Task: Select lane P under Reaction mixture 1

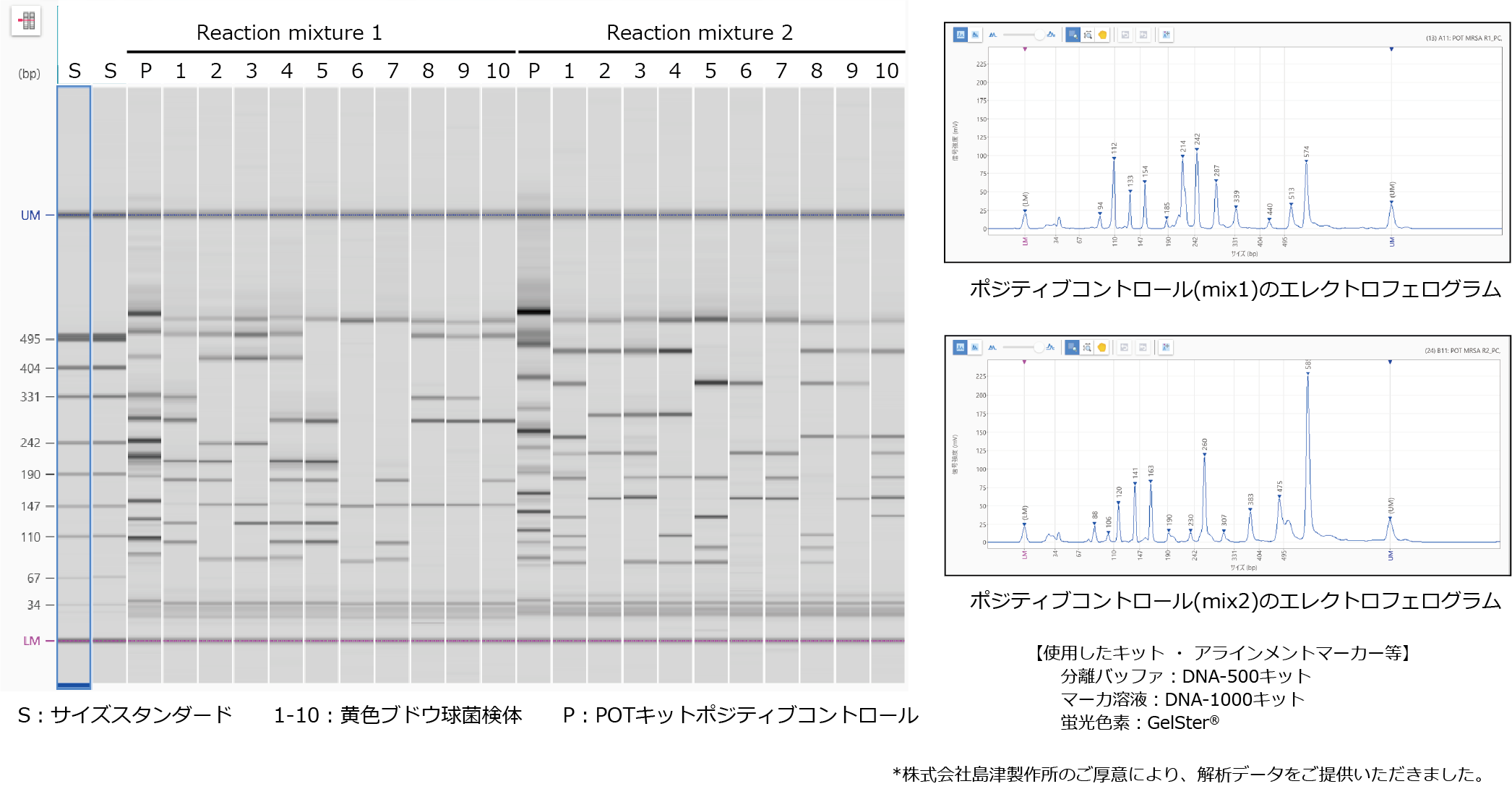Action: pos(145,385)
